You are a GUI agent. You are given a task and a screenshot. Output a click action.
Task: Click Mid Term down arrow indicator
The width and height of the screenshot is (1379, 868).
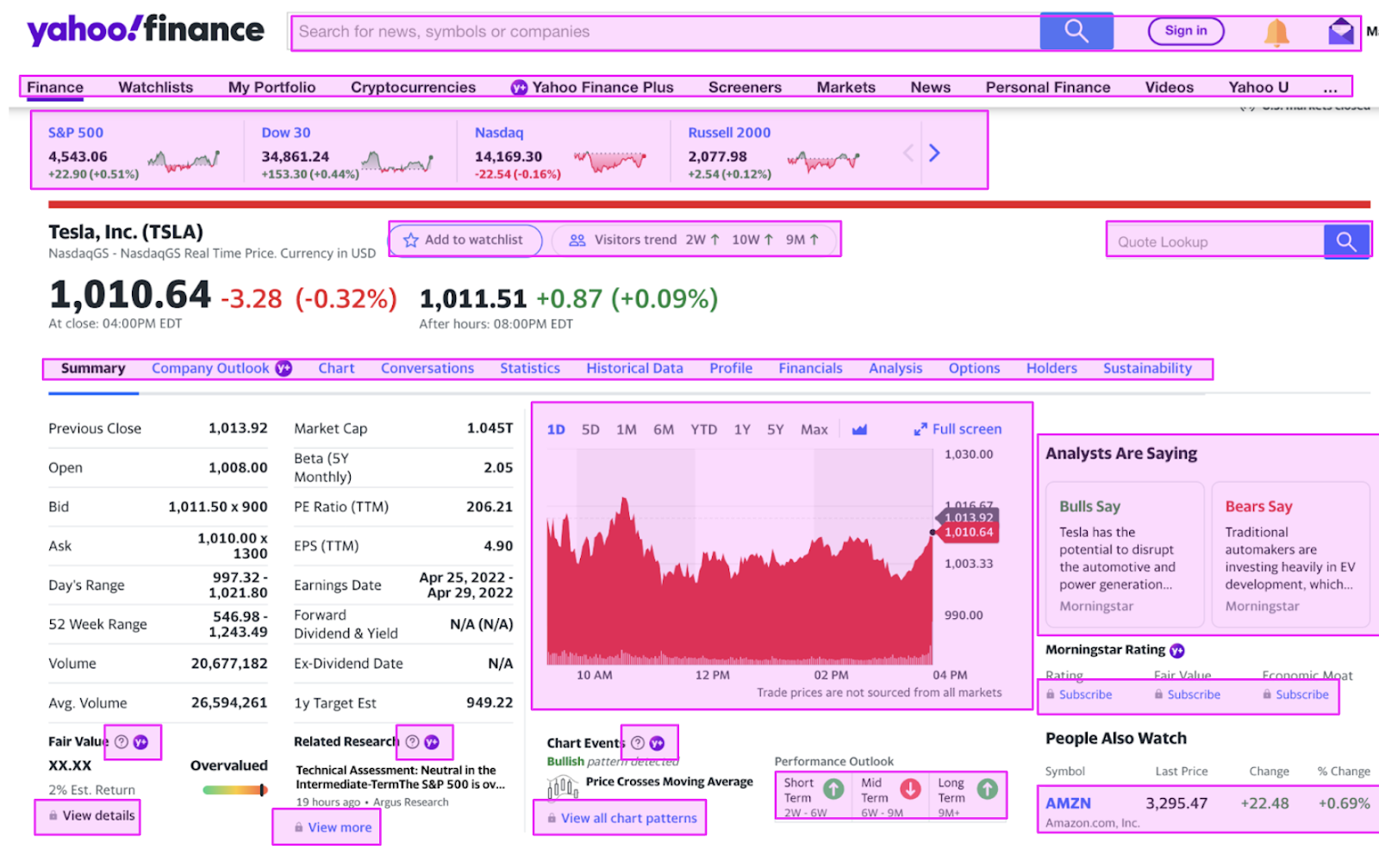(910, 789)
